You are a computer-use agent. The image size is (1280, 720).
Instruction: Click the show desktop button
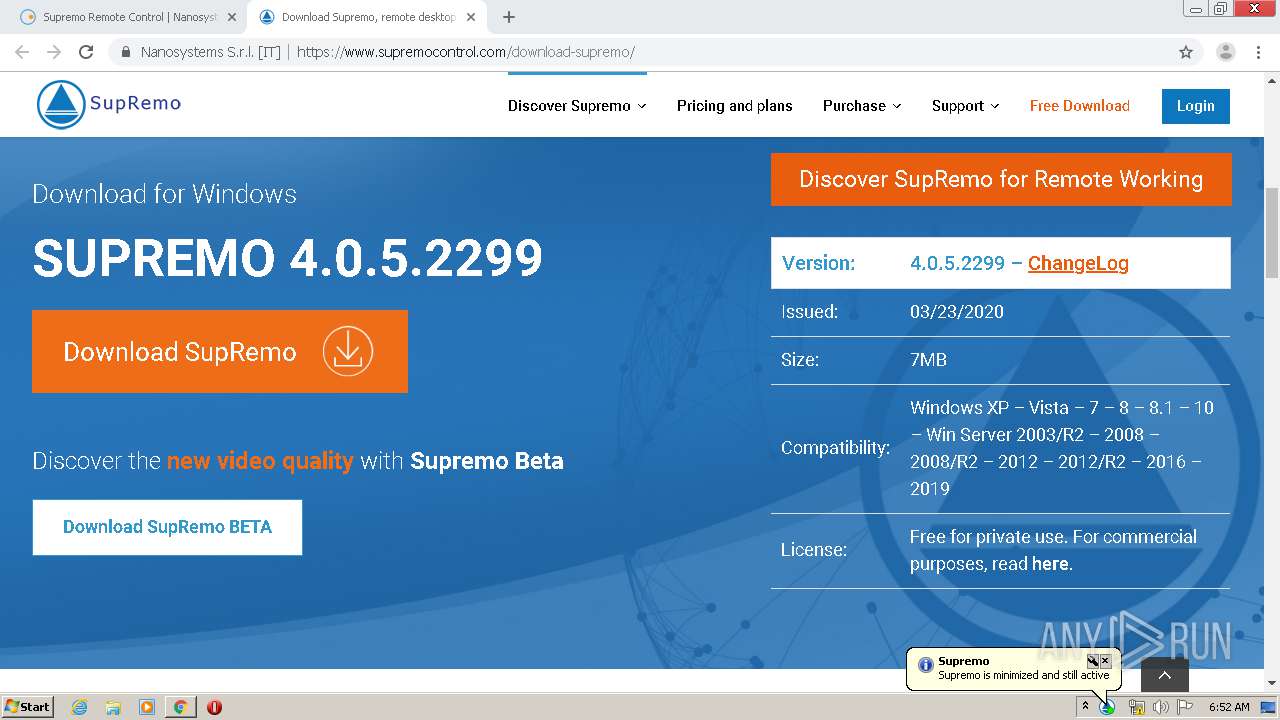[1269, 707]
